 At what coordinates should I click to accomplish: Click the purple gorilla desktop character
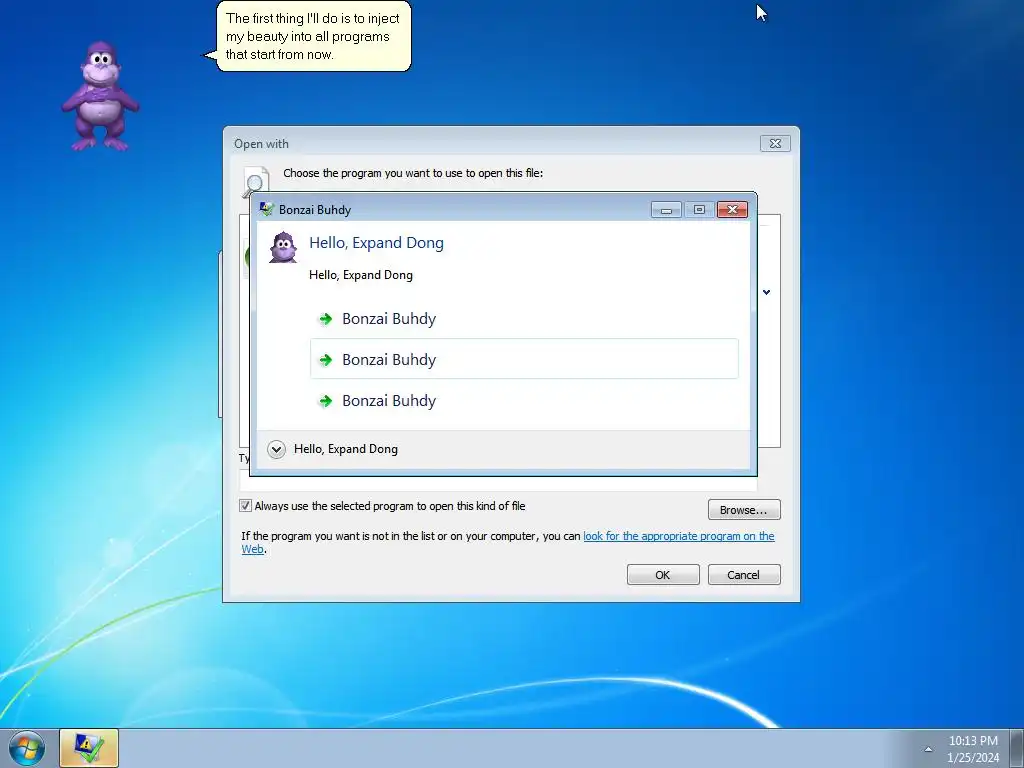pyautogui.click(x=100, y=96)
